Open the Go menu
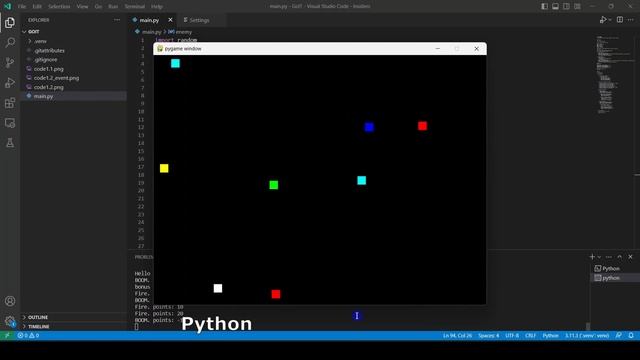The width and height of the screenshot is (640, 360). [x=98, y=7]
